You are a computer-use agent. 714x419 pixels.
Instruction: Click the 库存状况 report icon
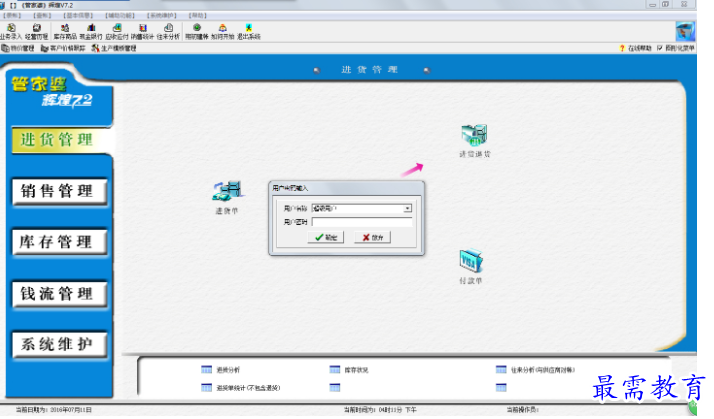[335, 369]
